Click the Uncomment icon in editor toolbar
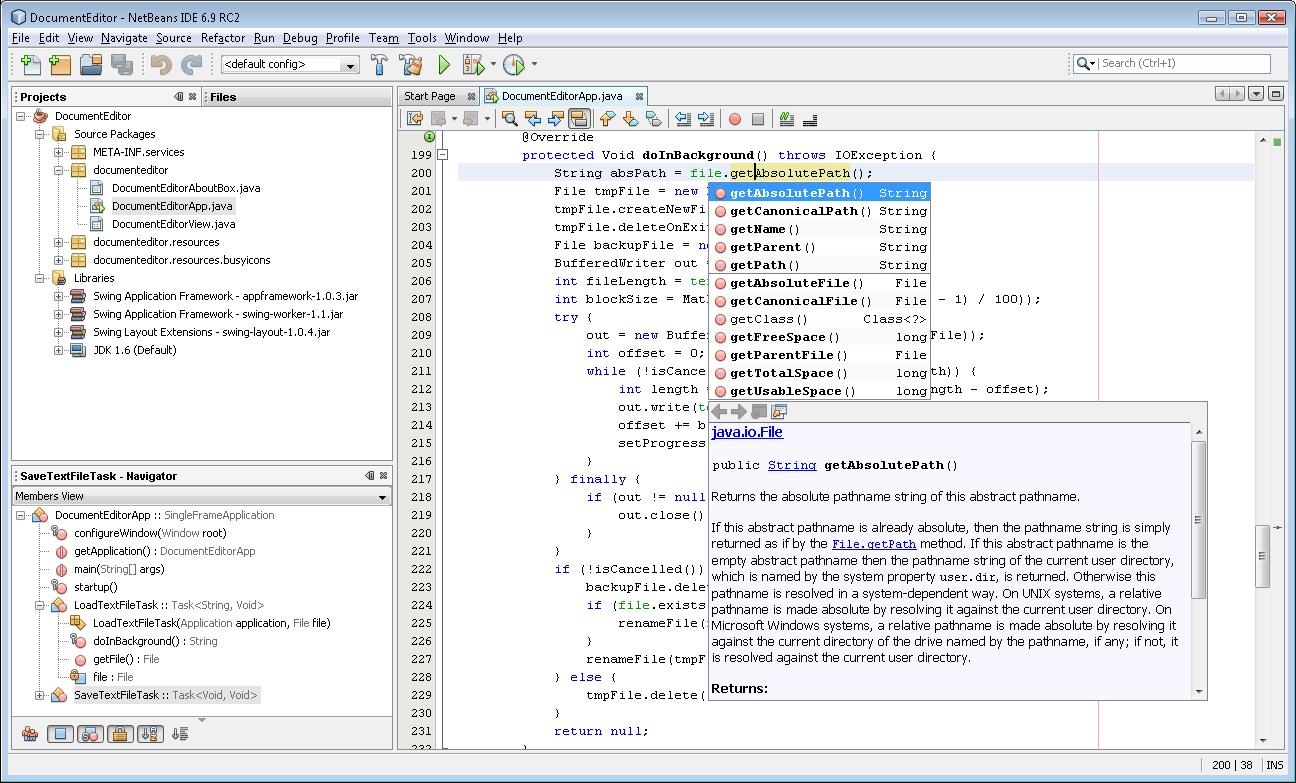 tap(810, 119)
